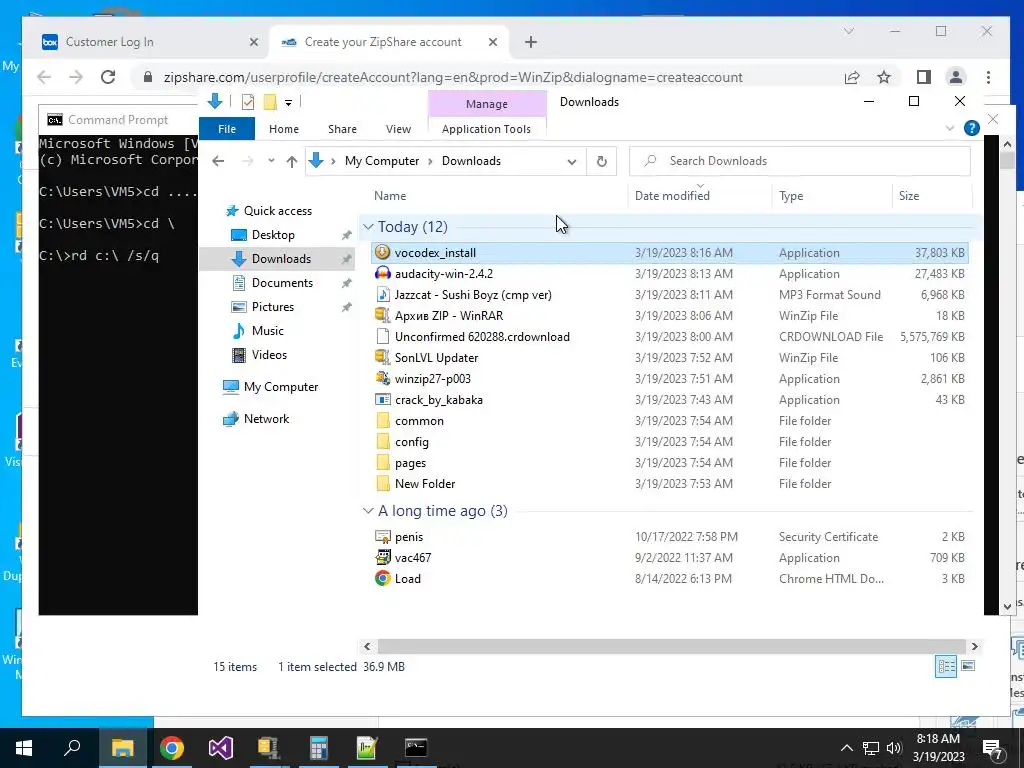1024x768 pixels.
Task: Open recent locations dropdown arrow
Action: click(x=271, y=161)
